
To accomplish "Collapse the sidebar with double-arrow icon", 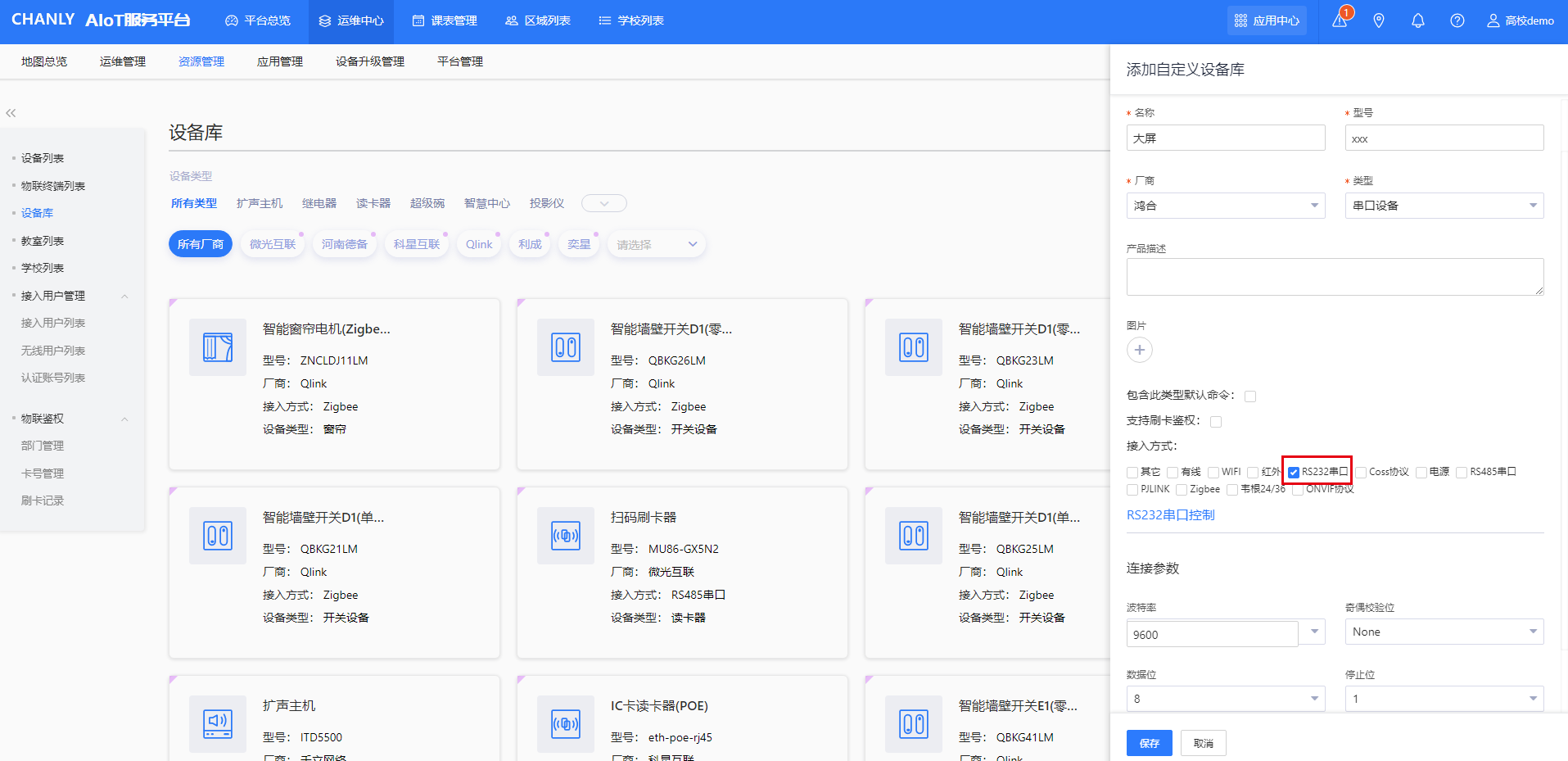I will coord(11,113).
